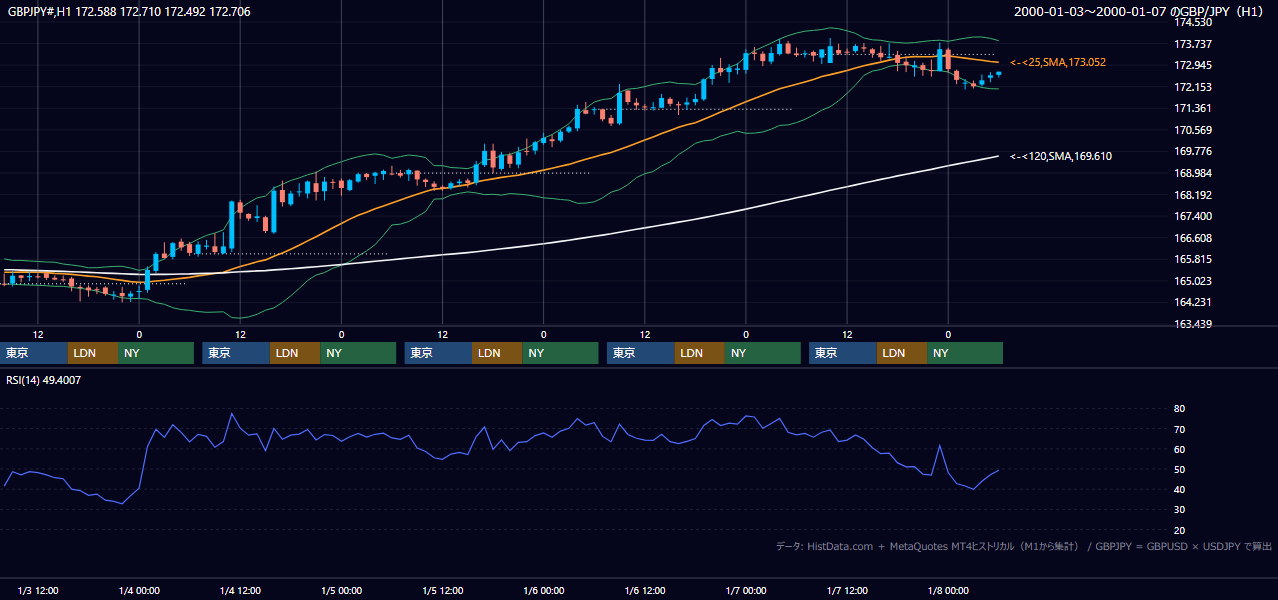Click the rightmost LDN session block
This screenshot has height=600, width=1278.
901,353
